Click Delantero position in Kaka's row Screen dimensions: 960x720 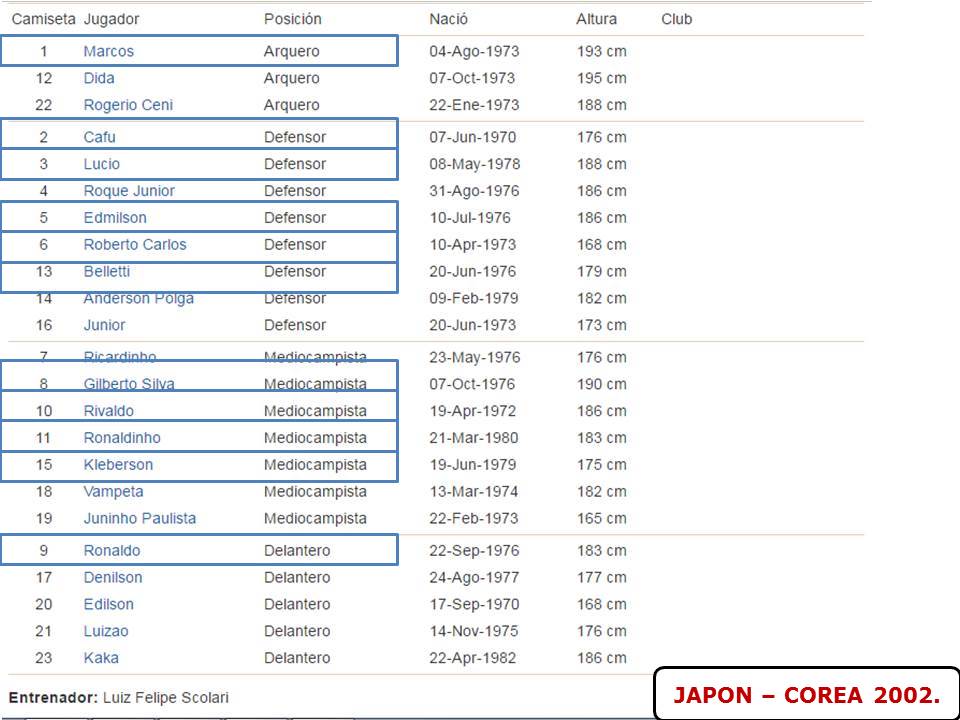(297, 658)
